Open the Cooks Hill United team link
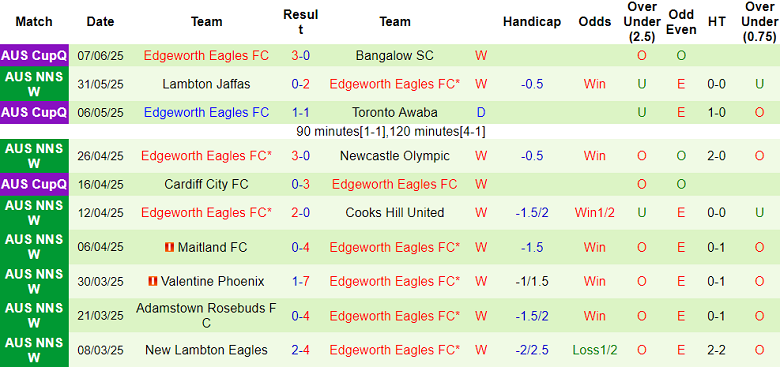Screen dimensions: 780x367 394,212
